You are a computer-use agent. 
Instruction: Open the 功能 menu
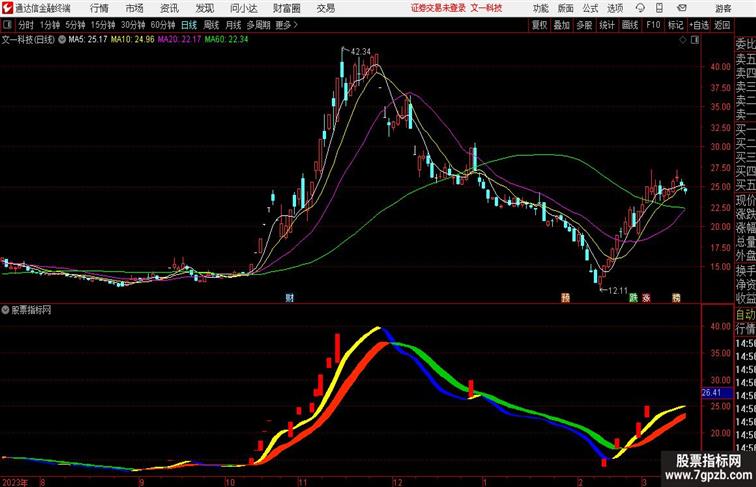click(540, 8)
